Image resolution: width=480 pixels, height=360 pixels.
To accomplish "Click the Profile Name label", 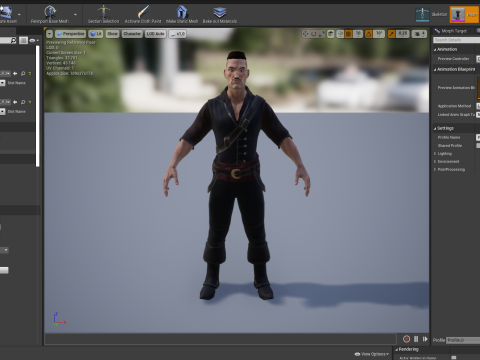I will (x=449, y=137).
